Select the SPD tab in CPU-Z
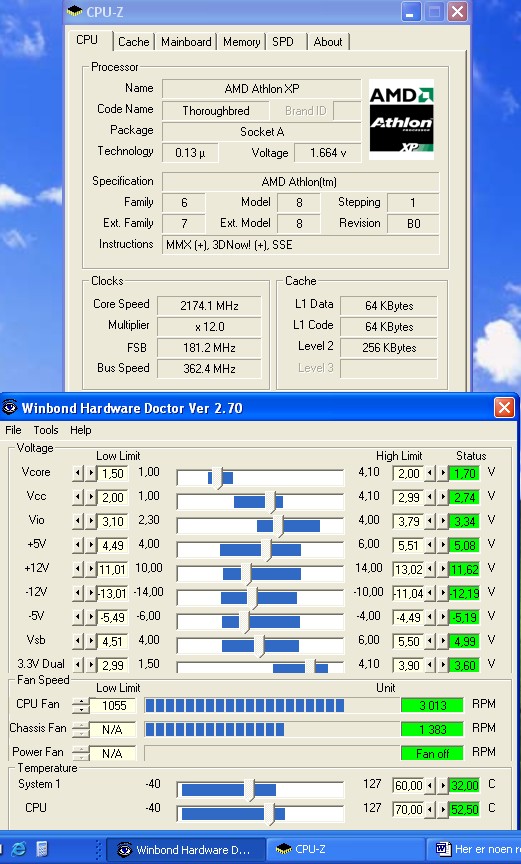521x864 pixels. (x=283, y=42)
